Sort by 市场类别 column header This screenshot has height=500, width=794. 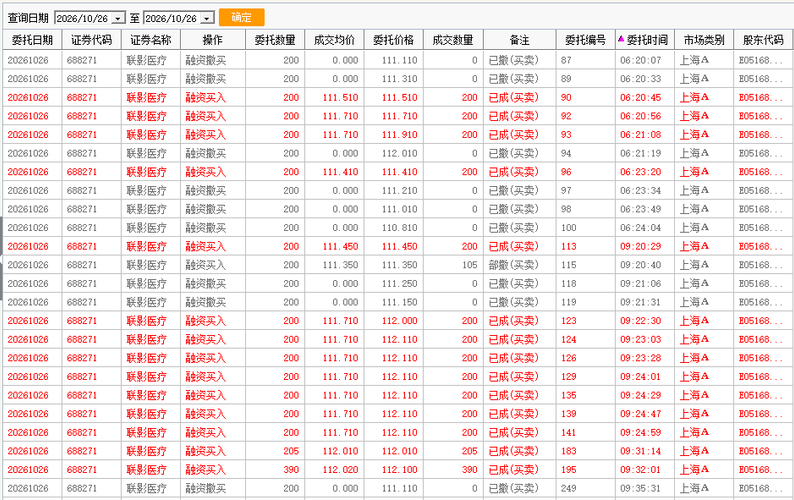coord(704,40)
